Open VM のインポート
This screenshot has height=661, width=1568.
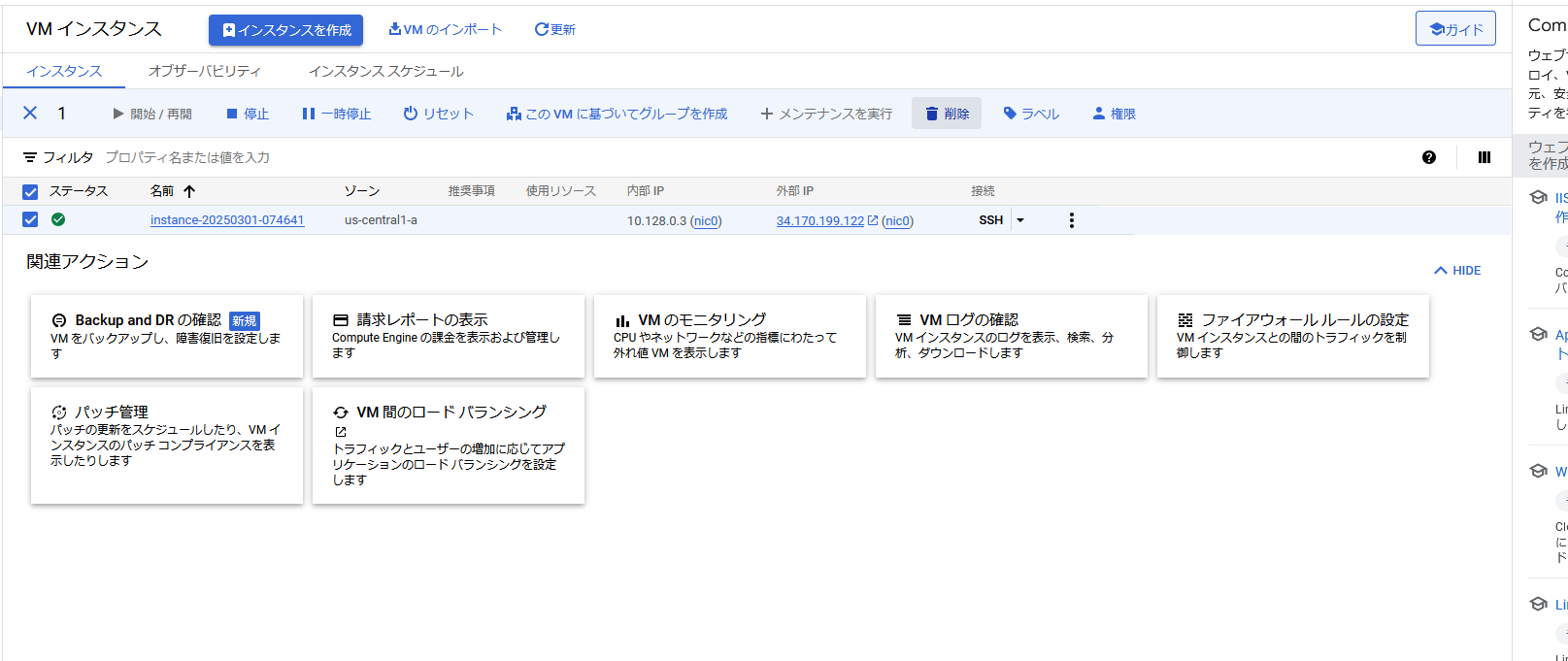click(x=446, y=30)
